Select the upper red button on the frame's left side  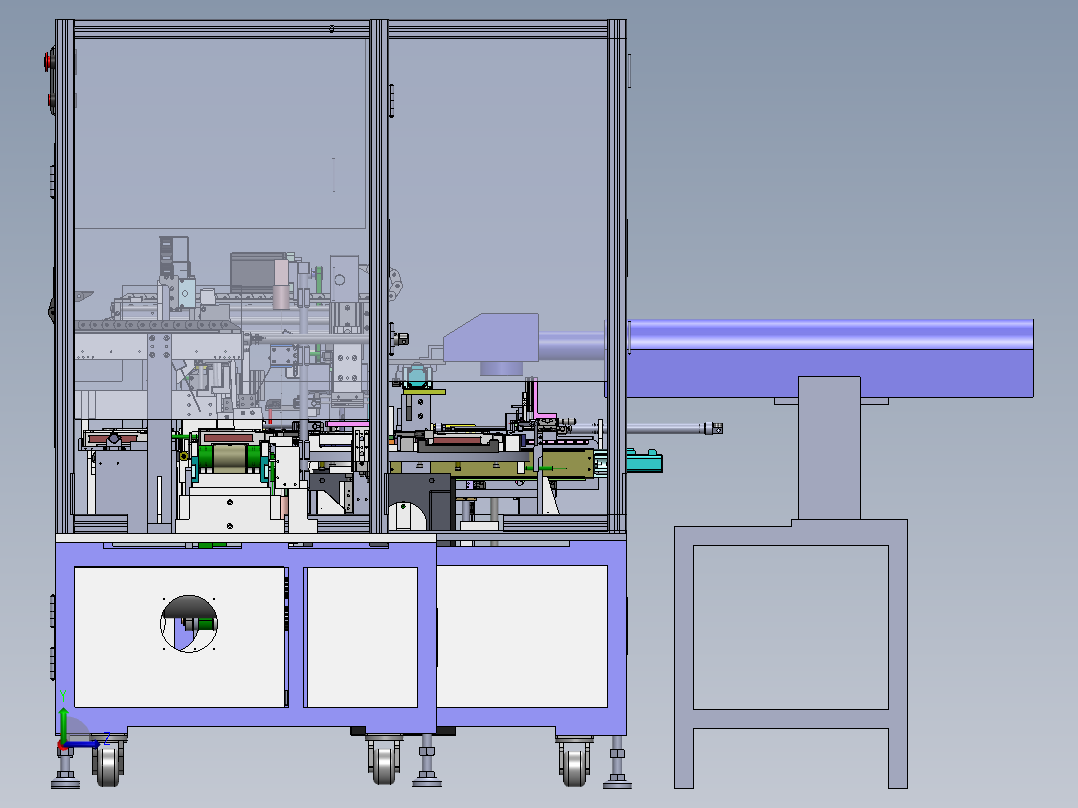pyautogui.click(x=49, y=61)
